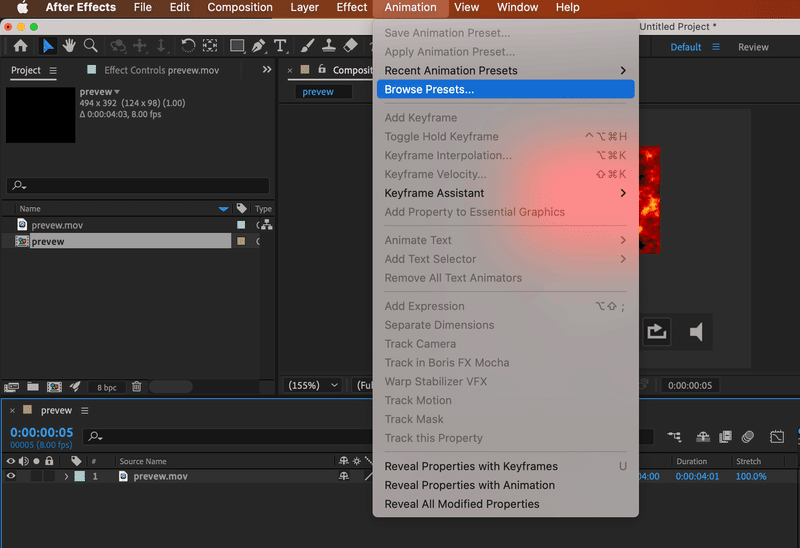This screenshot has height=548, width=800.
Task: Open the magnification (155%) dropdown
Action: (313, 385)
